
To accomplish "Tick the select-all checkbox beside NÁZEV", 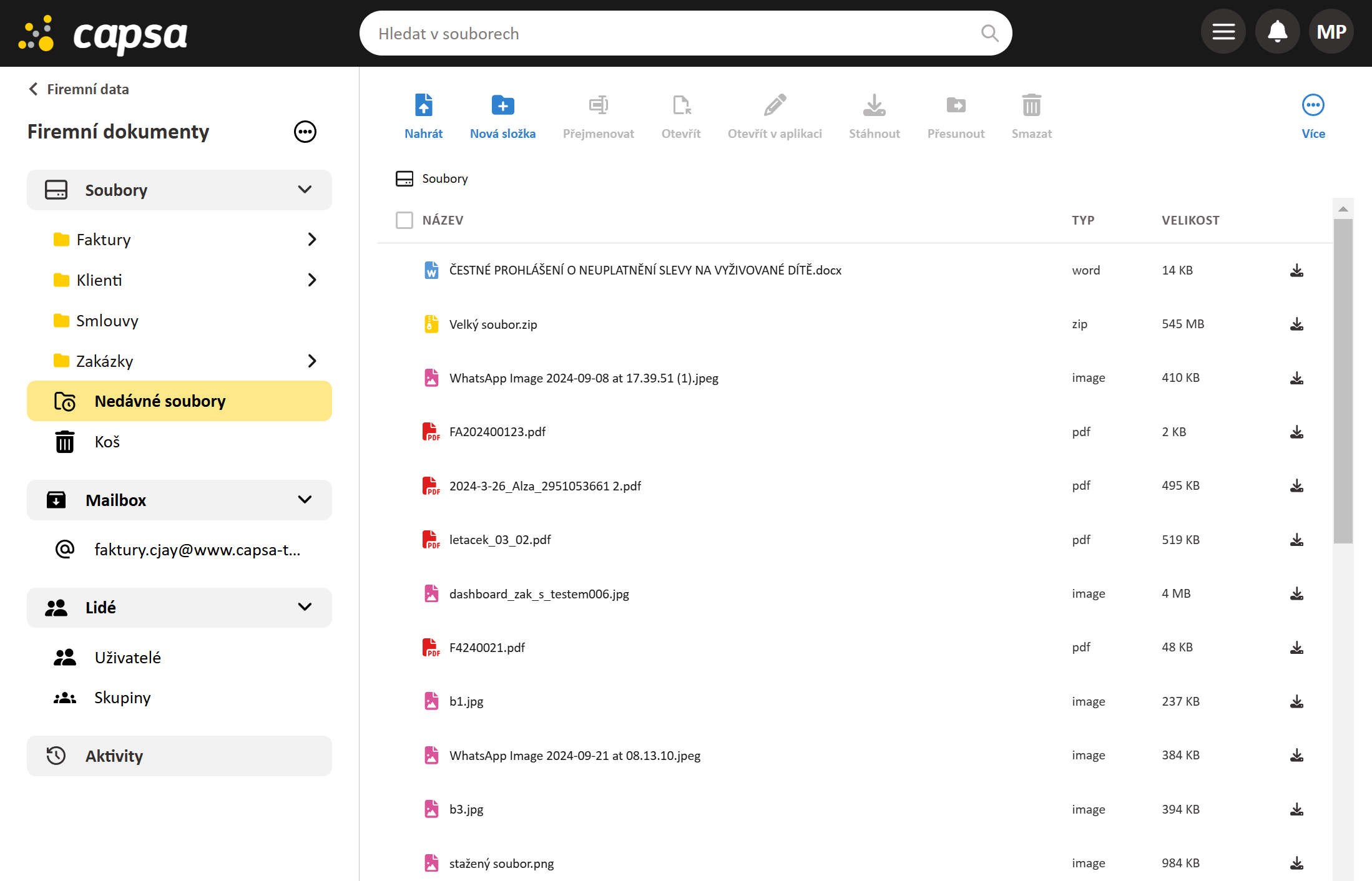I will (x=404, y=220).
